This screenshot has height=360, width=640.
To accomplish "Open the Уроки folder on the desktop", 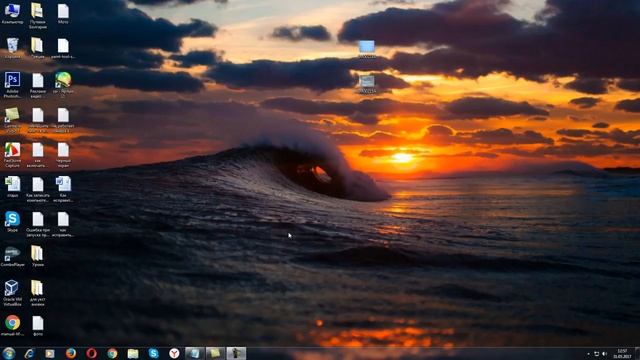I will (x=38, y=256).
